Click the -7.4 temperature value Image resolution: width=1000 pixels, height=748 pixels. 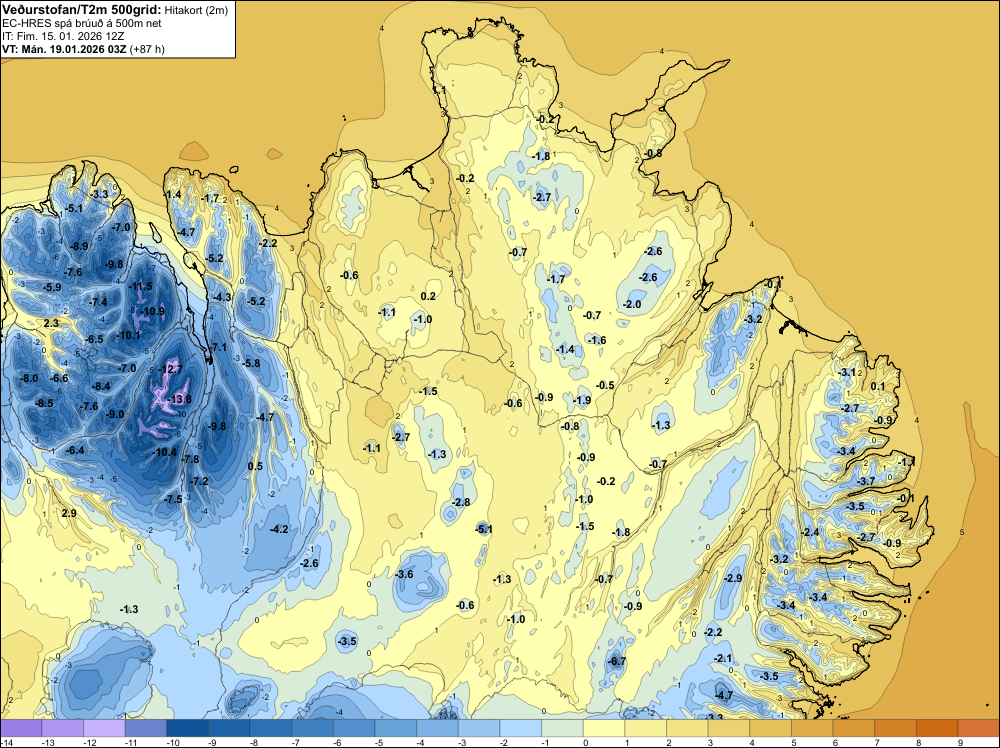tap(98, 302)
